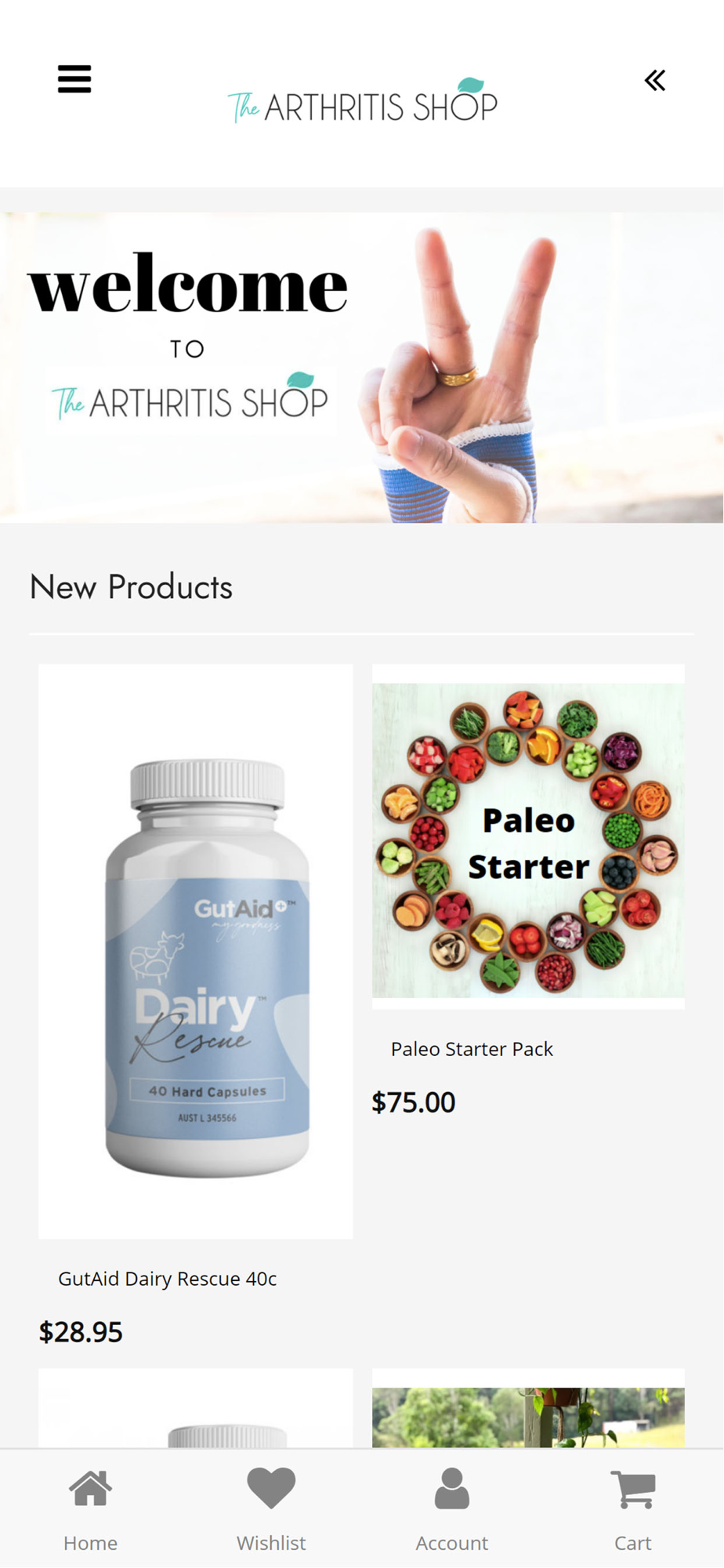Go to the Cart tab label
This screenshot has width=724, height=1568.
[x=633, y=1542]
